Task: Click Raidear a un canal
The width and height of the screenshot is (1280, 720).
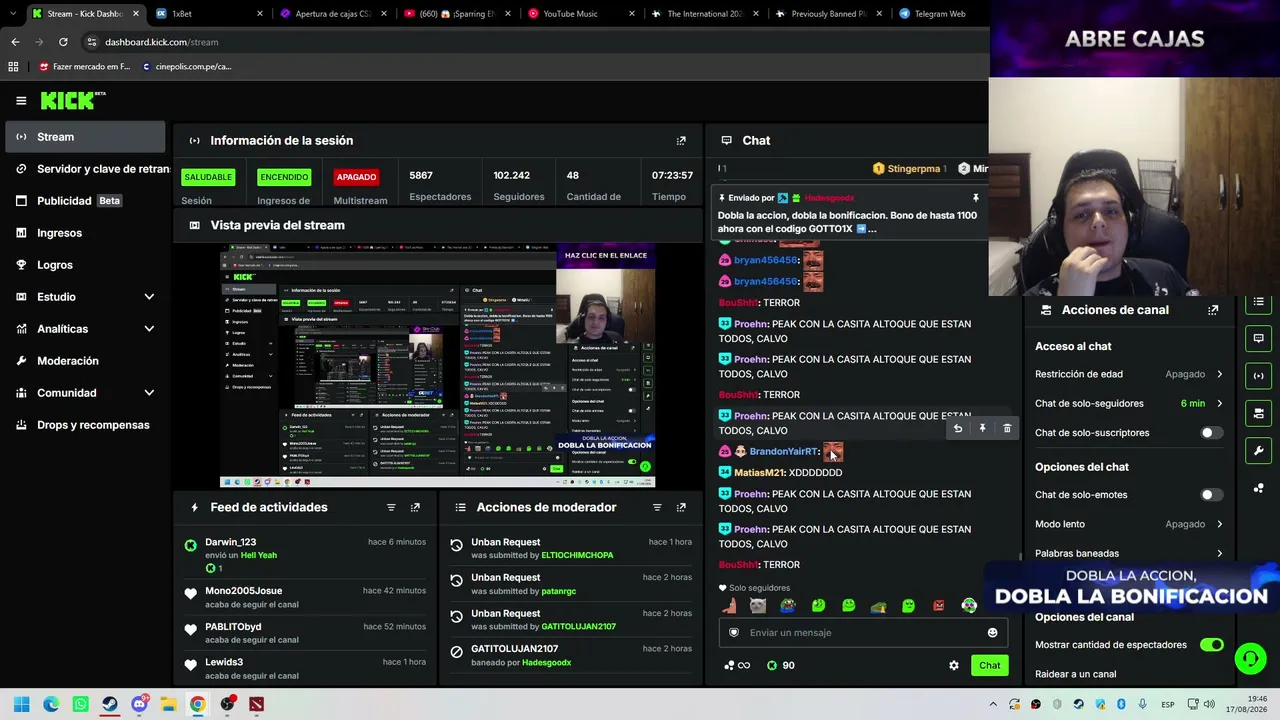Action: [x=1075, y=674]
